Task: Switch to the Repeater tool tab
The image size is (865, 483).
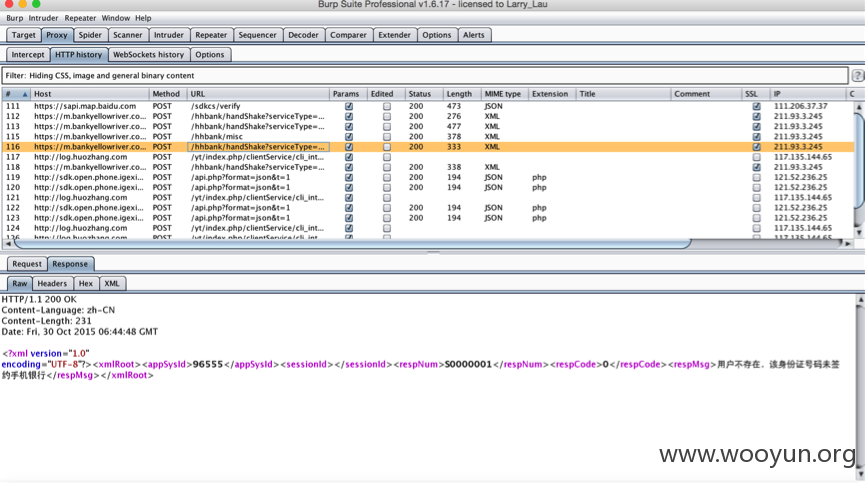Action: [211, 35]
